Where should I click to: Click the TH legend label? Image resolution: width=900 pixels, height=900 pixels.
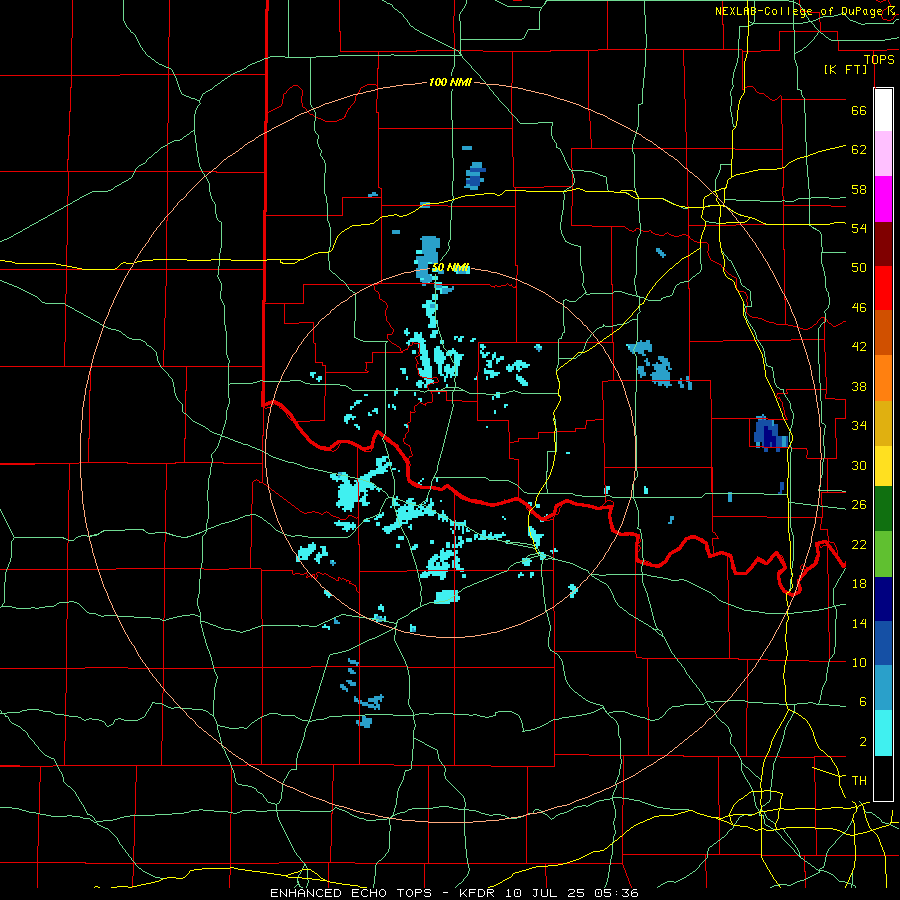(x=859, y=781)
